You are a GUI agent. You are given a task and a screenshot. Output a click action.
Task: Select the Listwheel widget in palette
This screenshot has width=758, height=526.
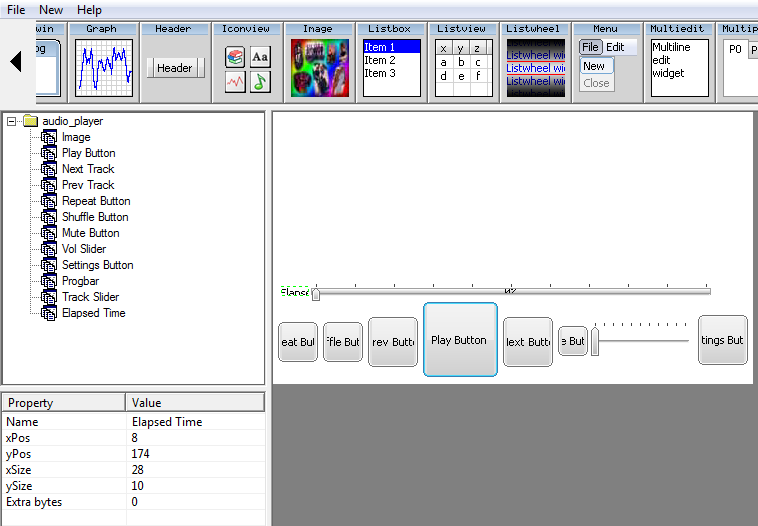pyautogui.click(x=535, y=67)
